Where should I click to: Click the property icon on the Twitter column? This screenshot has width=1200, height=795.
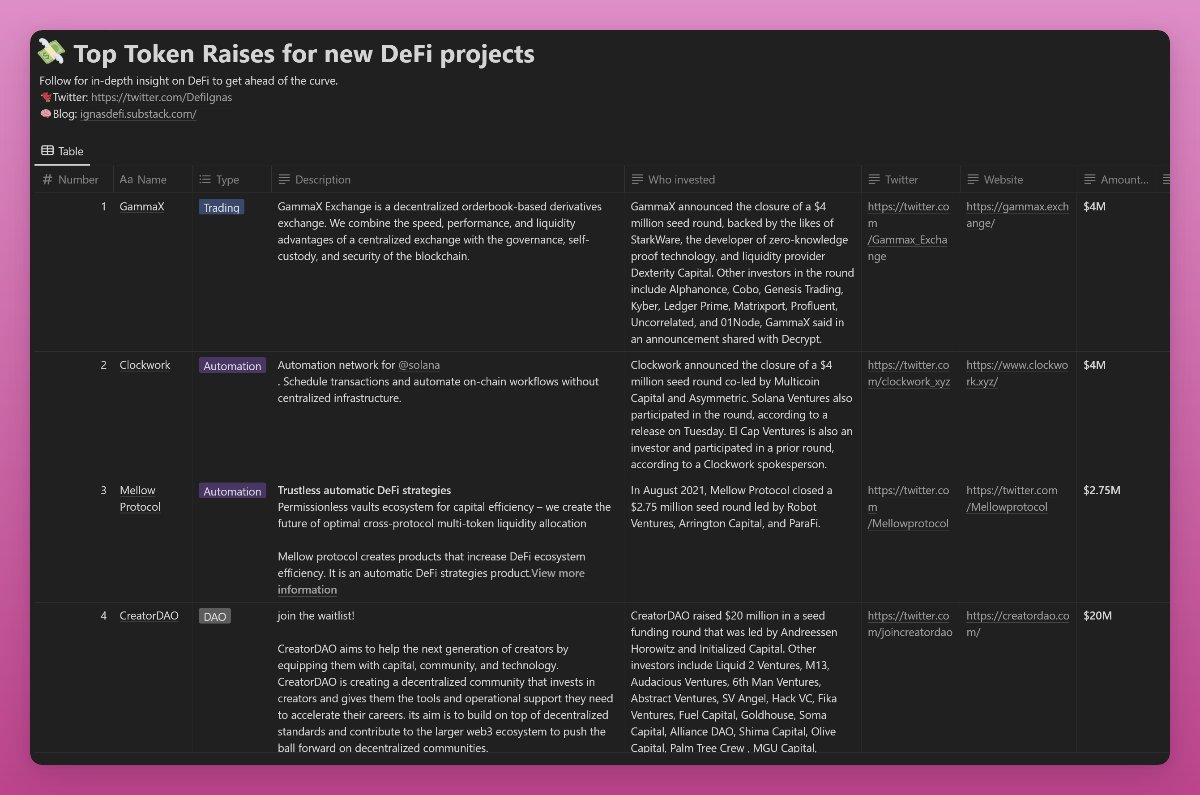click(874, 179)
